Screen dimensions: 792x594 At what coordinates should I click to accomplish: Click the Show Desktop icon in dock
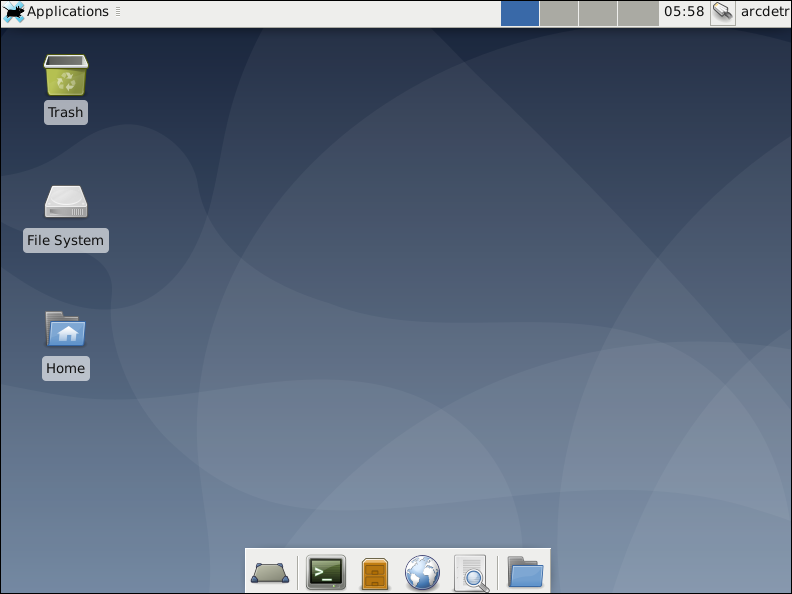click(x=270, y=573)
